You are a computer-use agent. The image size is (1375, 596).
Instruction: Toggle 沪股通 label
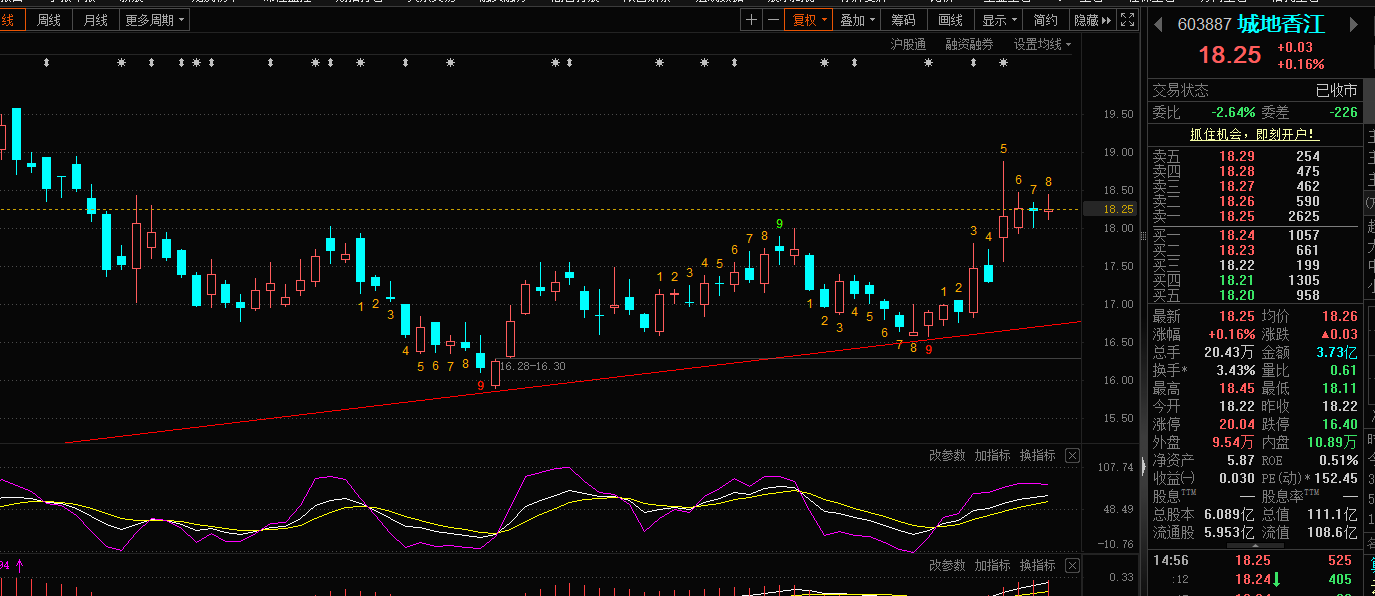tap(908, 44)
